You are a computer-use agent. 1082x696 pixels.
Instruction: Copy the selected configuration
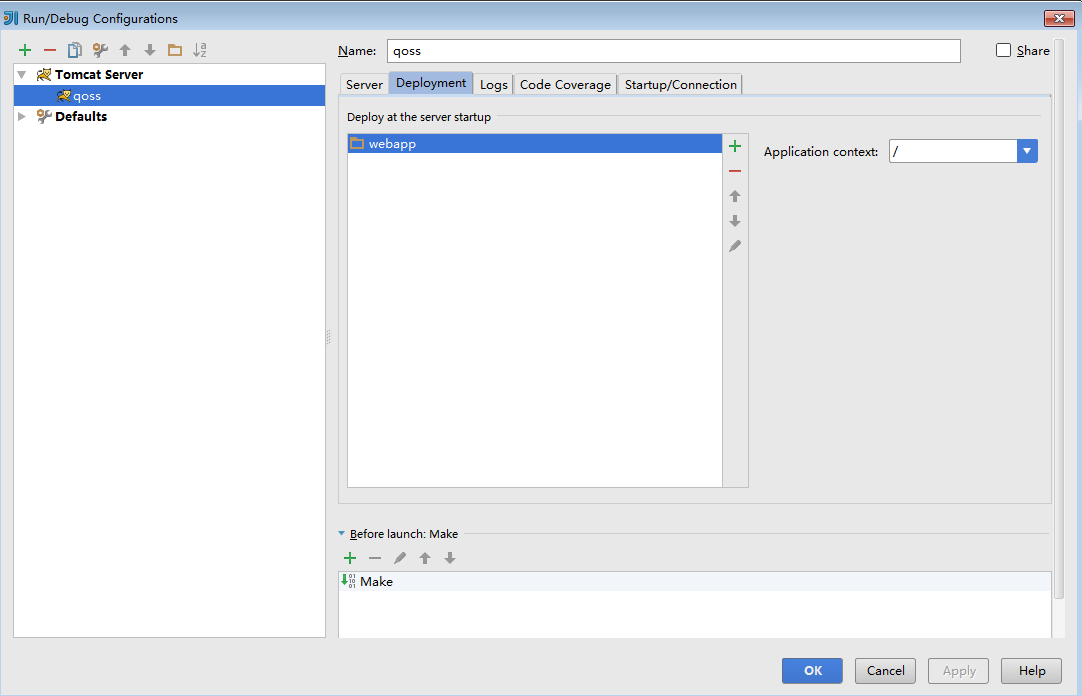point(75,50)
